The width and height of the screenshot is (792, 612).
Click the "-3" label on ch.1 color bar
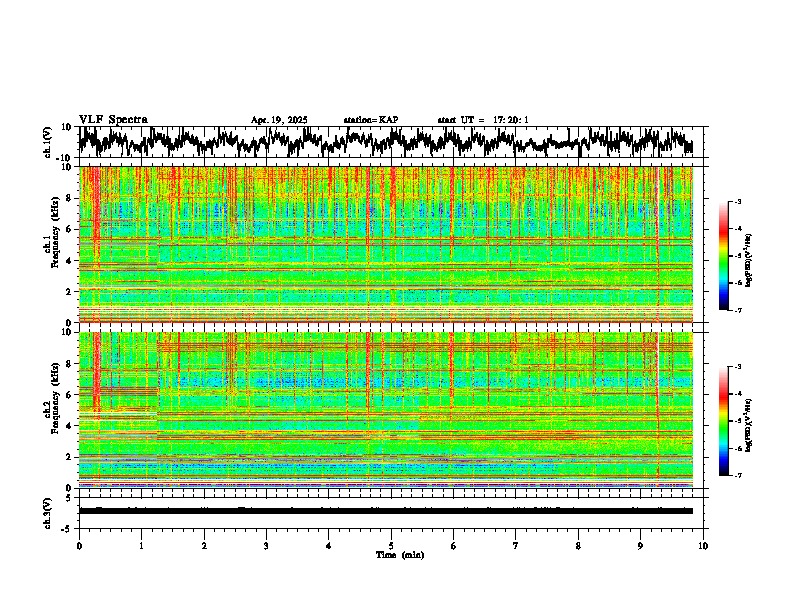(x=737, y=201)
